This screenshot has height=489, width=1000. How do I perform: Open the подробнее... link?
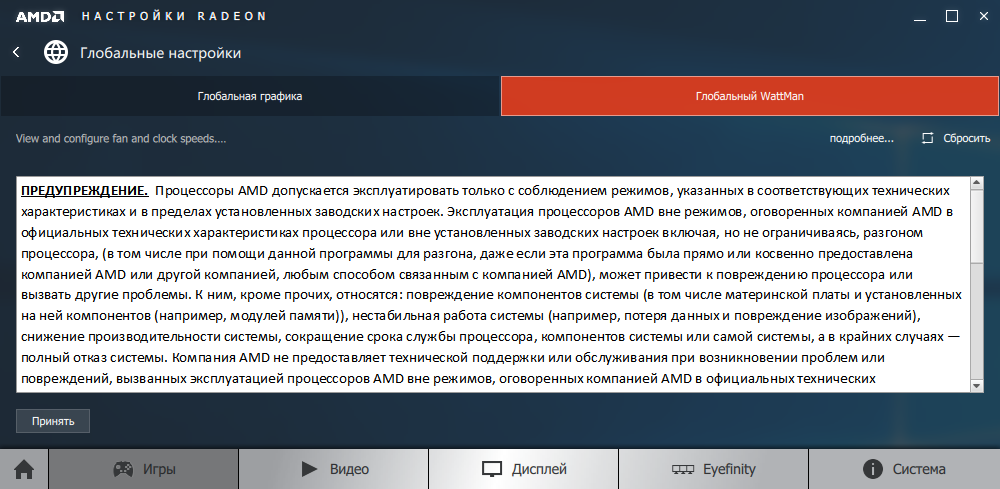tap(862, 138)
